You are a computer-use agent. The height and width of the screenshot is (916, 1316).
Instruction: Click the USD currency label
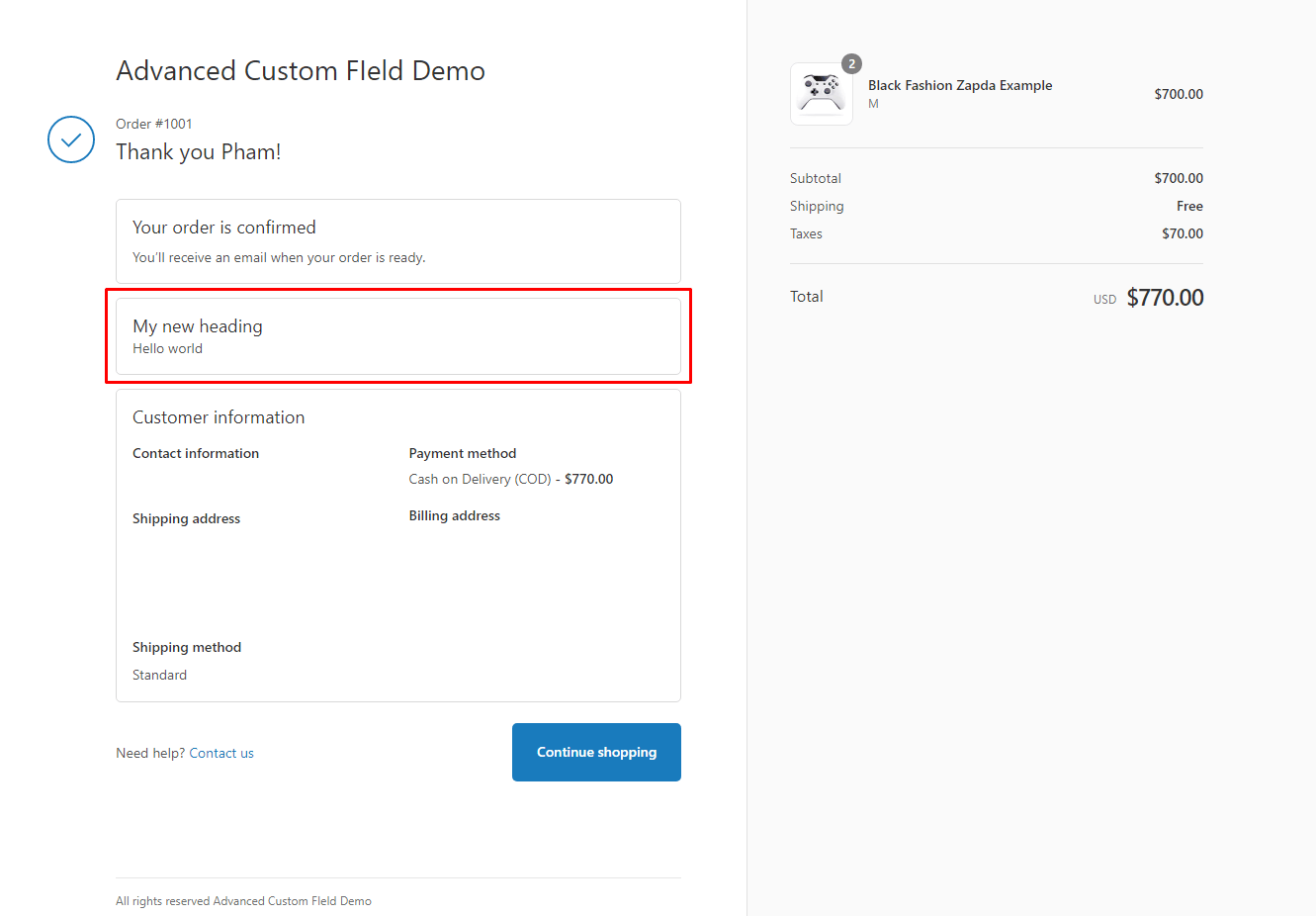pyautogui.click(x=1104, y=300)
